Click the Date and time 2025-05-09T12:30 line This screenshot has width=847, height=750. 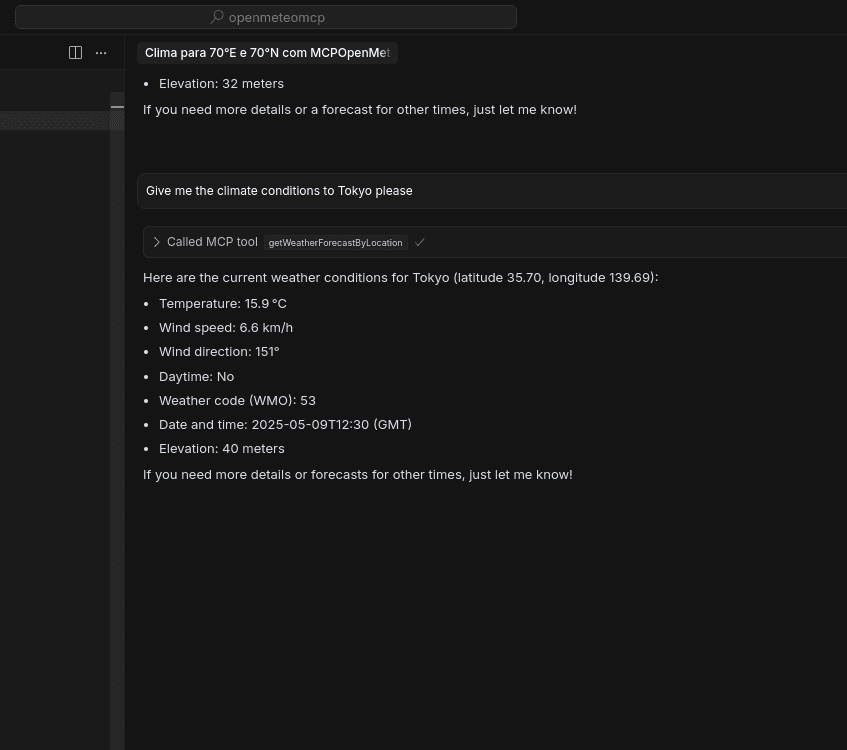coord(285,425)
